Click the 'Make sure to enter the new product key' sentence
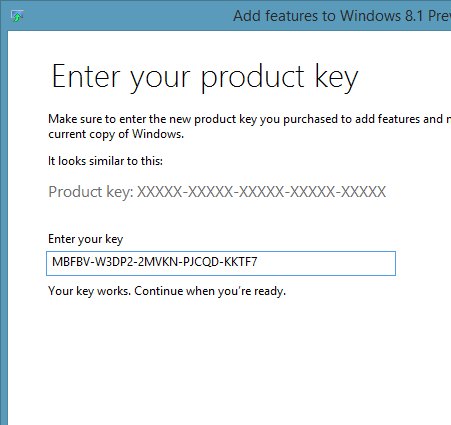The width and height of the screenshot is (451, 425). (x=249, y=119)
